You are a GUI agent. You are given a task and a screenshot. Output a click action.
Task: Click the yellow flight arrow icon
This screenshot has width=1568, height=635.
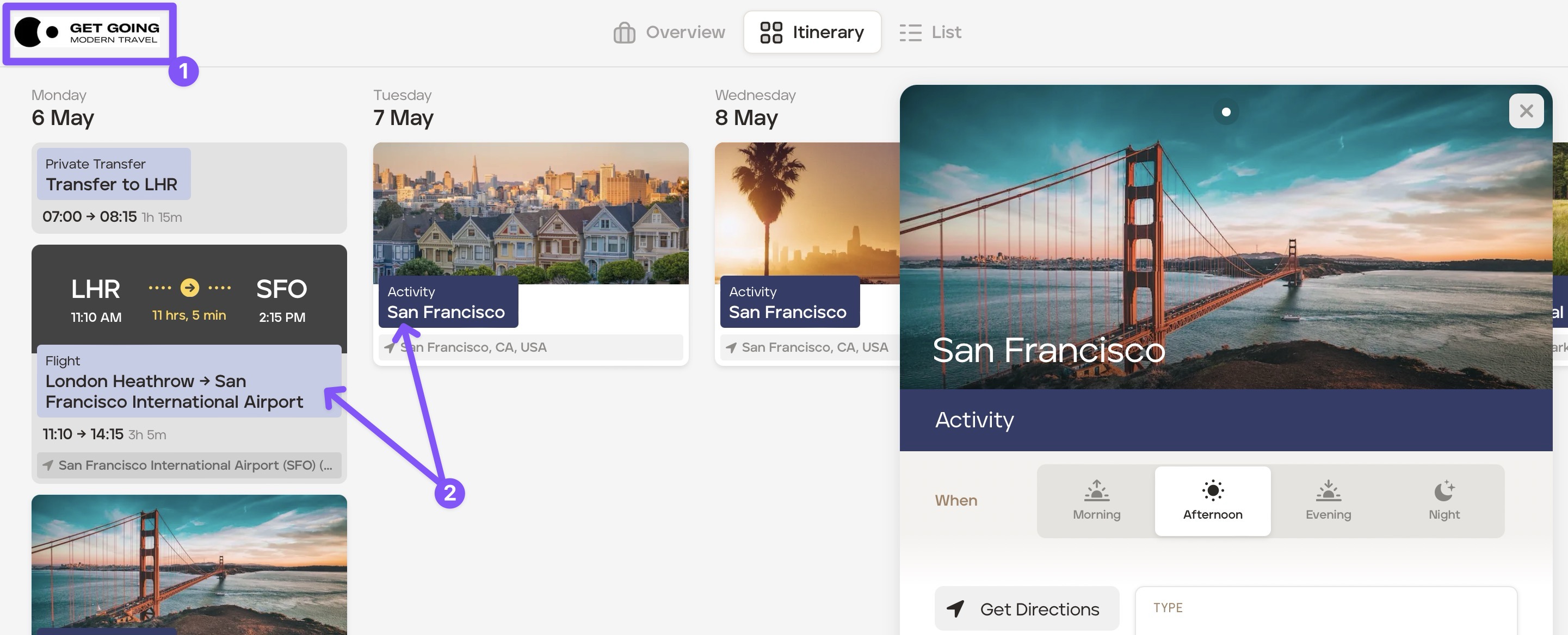click(190, 288)
